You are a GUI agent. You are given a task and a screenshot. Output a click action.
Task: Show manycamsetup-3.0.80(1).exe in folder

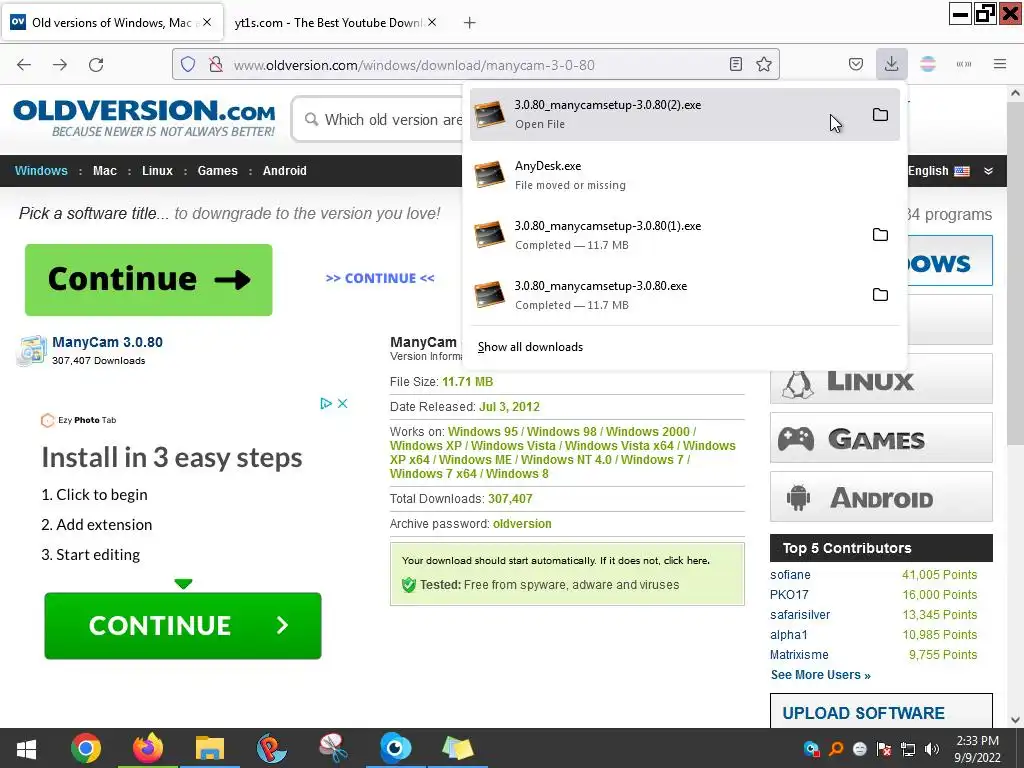point(880,234)
